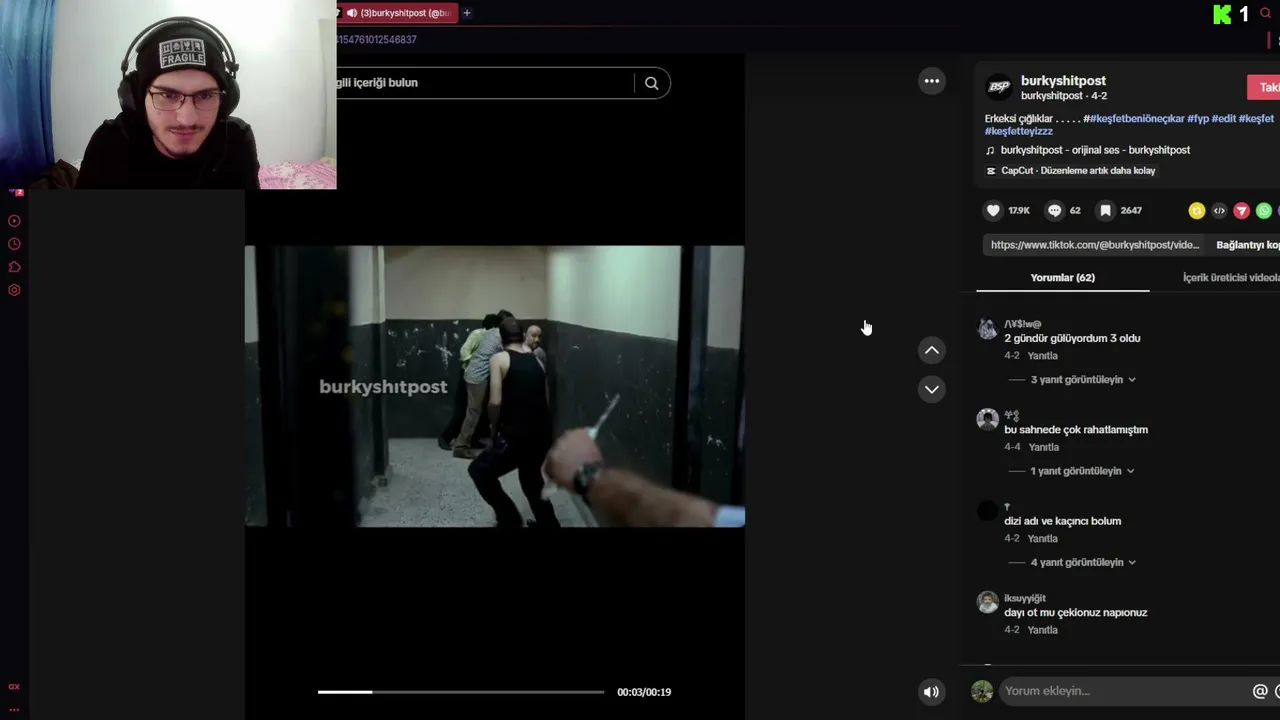
Task: Click the music note original sound icon
Action: tap(990, 150)
